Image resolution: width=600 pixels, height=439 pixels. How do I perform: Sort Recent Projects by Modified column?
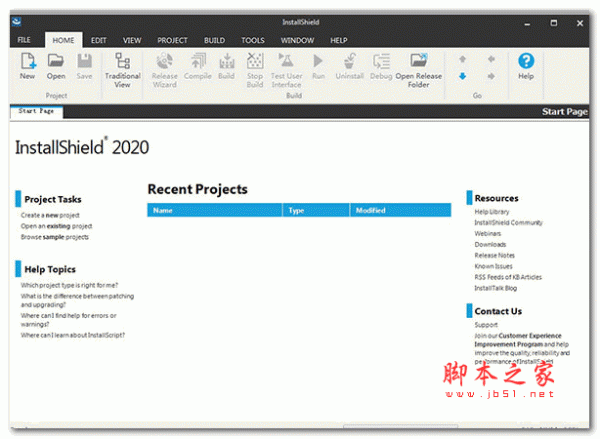[401, 210]
